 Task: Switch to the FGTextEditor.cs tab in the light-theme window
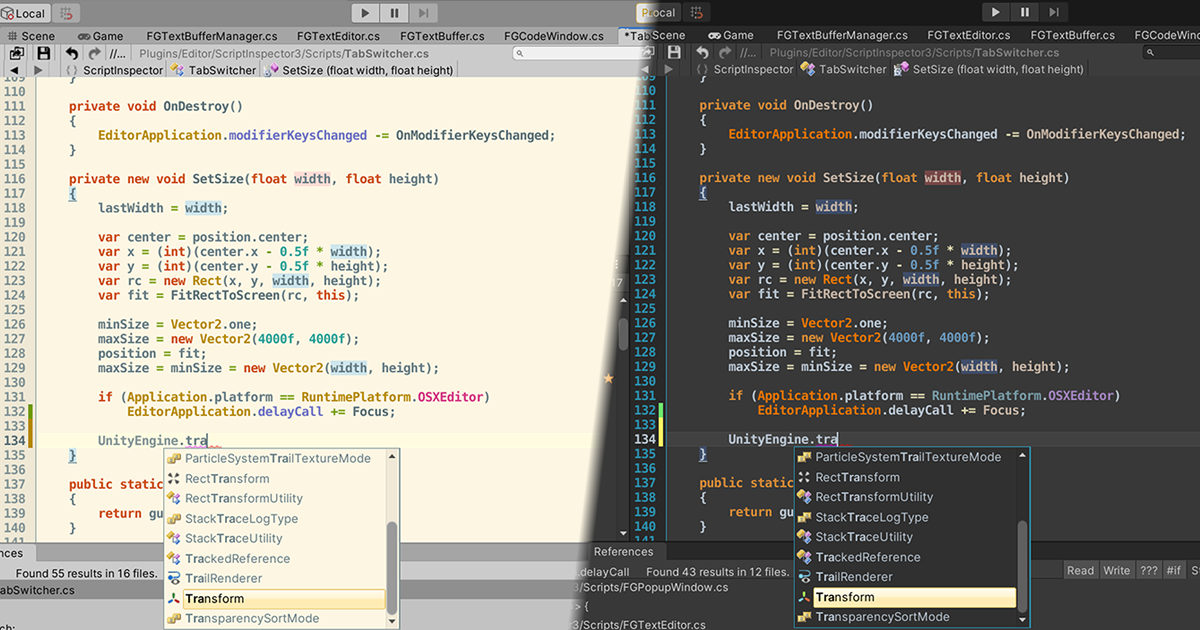pos(338,36)
